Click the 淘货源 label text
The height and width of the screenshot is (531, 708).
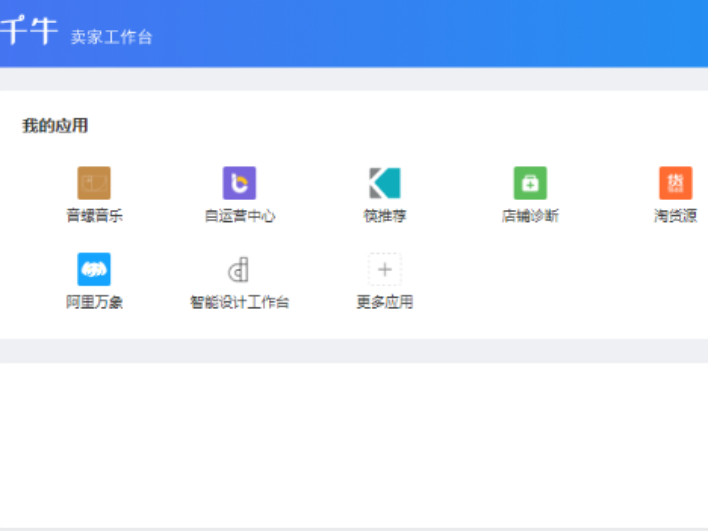point(675,215)
